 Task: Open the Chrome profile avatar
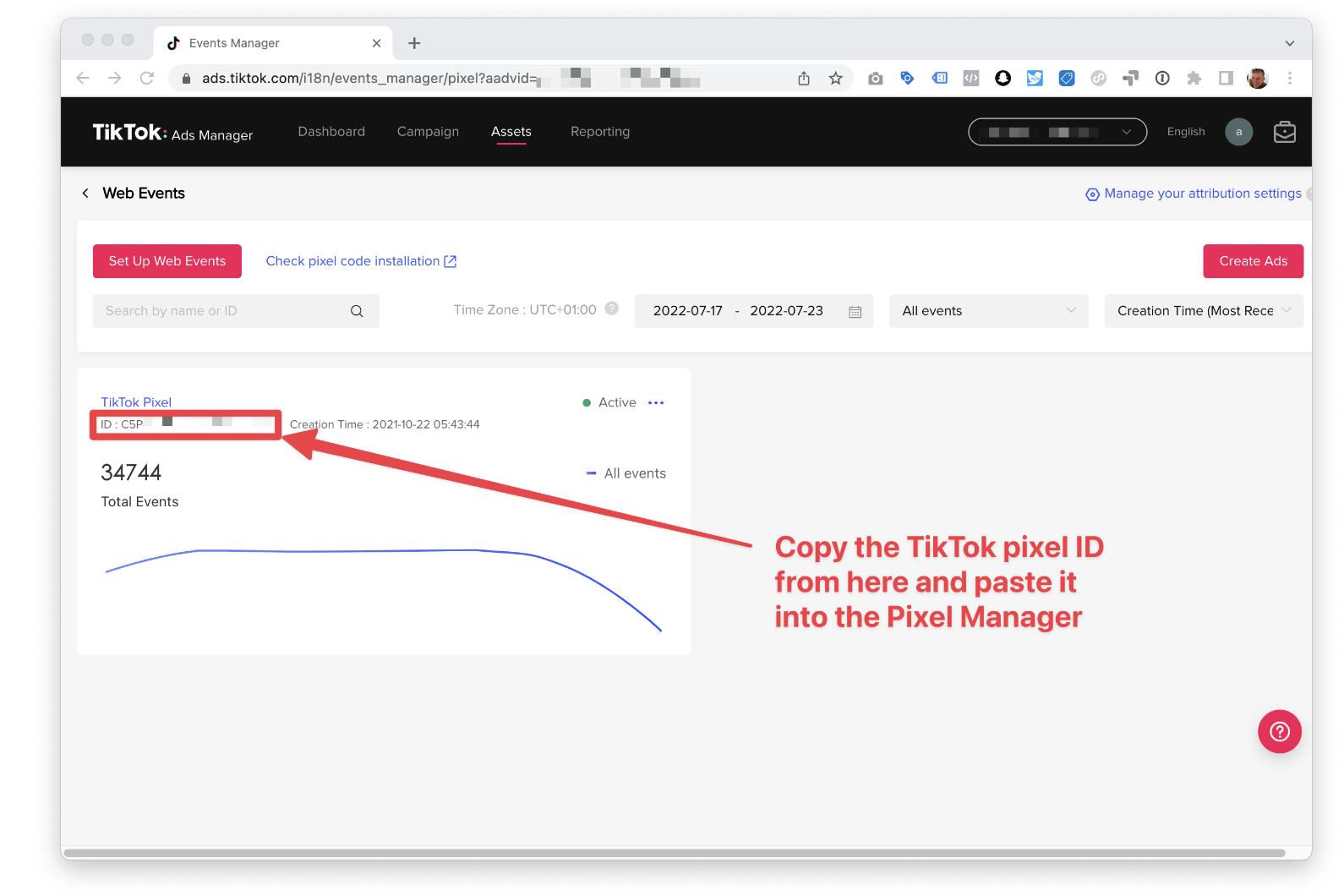(1258, 78)
